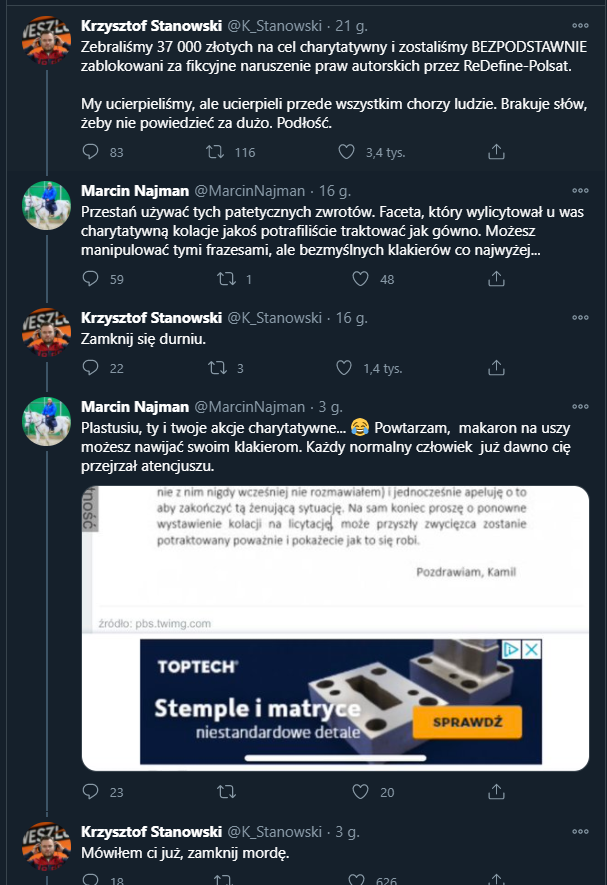This screenshot has width=607, height=885.
Task: Like the 'Zamknij się durniu' tweet
Action: 346,368
